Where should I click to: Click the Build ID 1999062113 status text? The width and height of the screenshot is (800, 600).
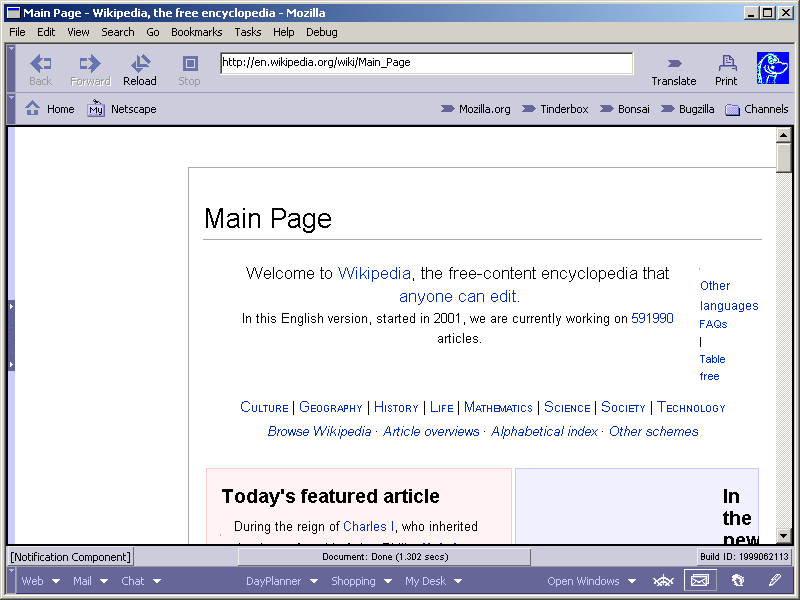(744, 557)
